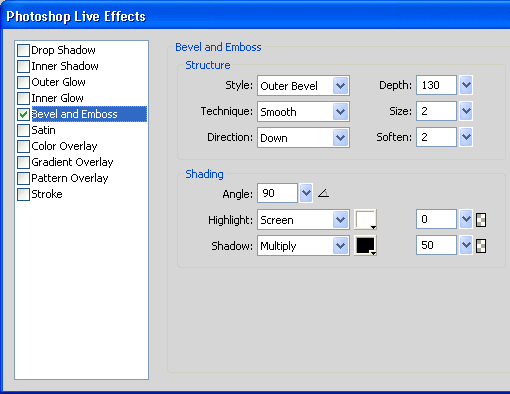The width and height of the screenshot is (510, 394).
Task: Uncheck the Bevel and Emboss checkbox
Action: coord(23,114)
